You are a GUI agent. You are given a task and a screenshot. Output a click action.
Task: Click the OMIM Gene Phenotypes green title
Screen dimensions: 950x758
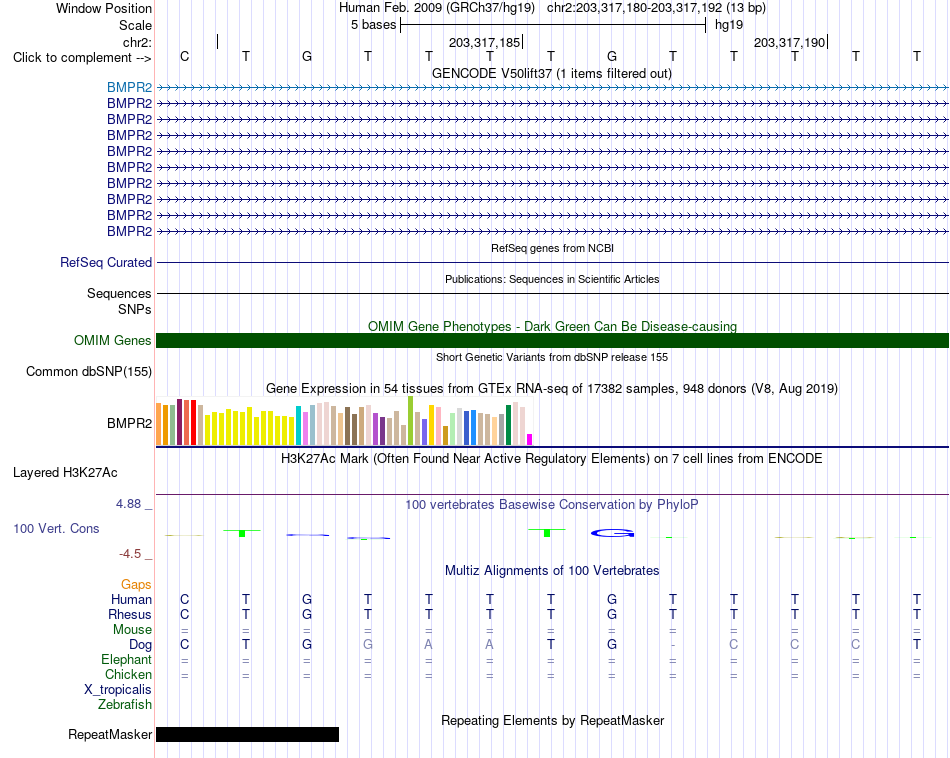click(x=552, y=326)
